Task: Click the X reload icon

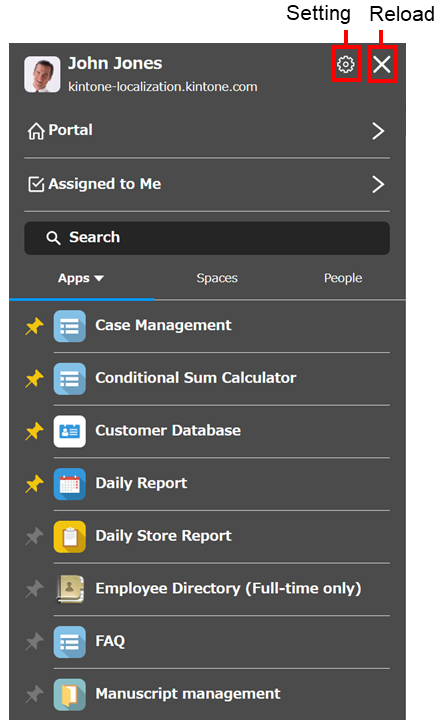Action: pos(382,64)
